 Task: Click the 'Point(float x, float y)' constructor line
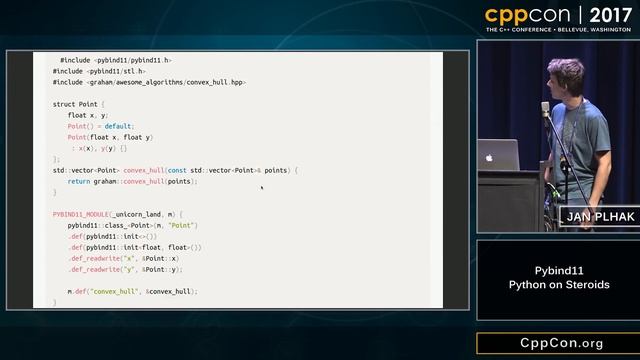click(110, 137)
